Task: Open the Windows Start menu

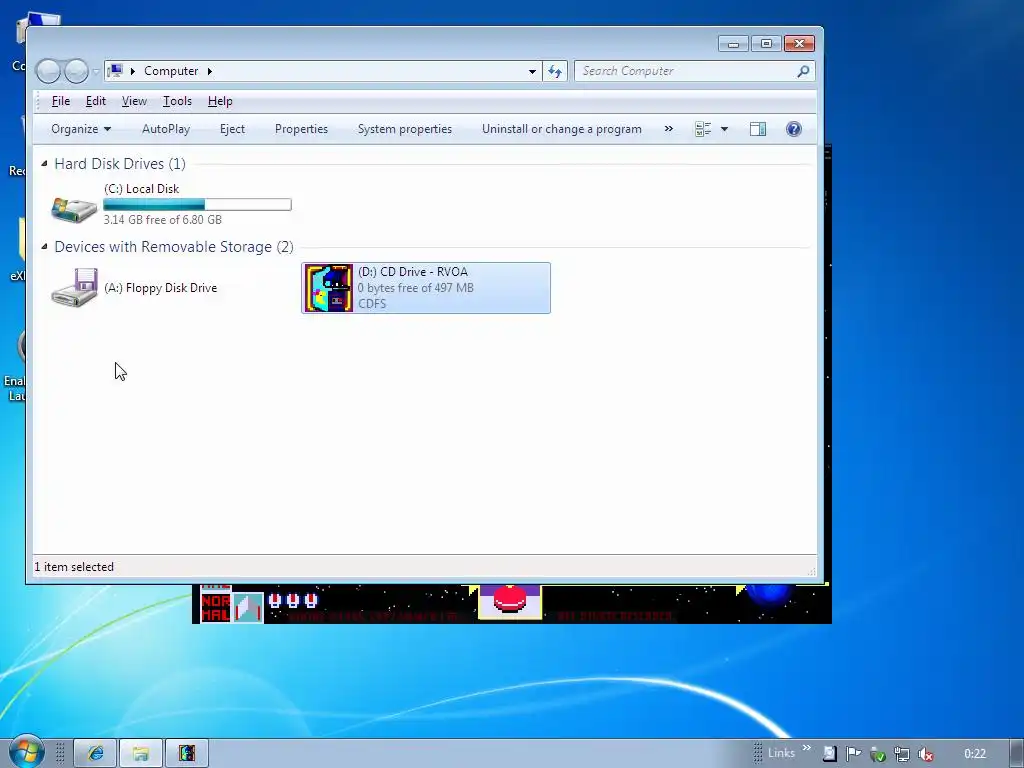Action: 27,752
